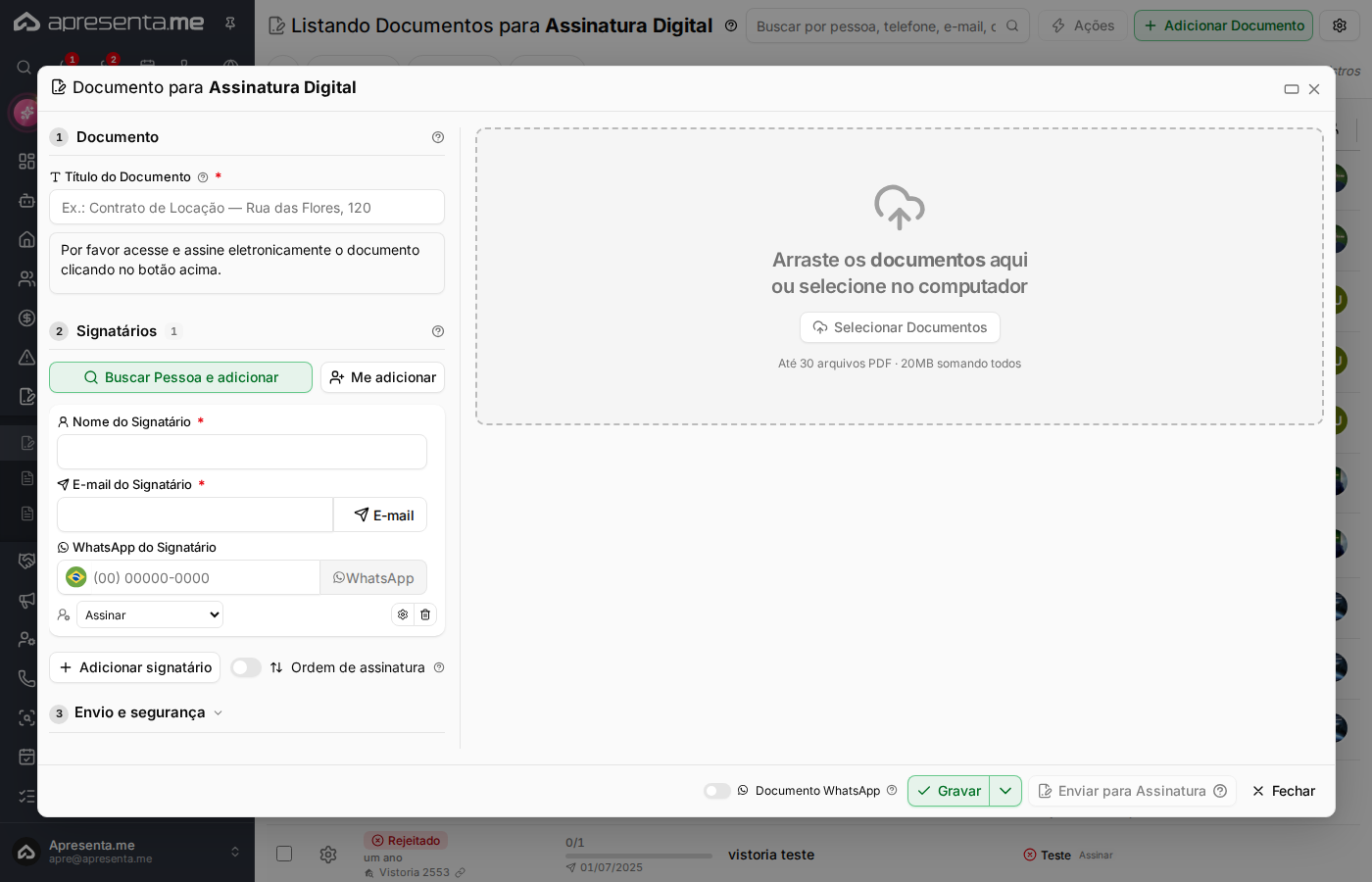The width and height of the screenshot is (1372, 882).
Task: Click Selecionar Documentos button
Action: (x=900, y=327)
